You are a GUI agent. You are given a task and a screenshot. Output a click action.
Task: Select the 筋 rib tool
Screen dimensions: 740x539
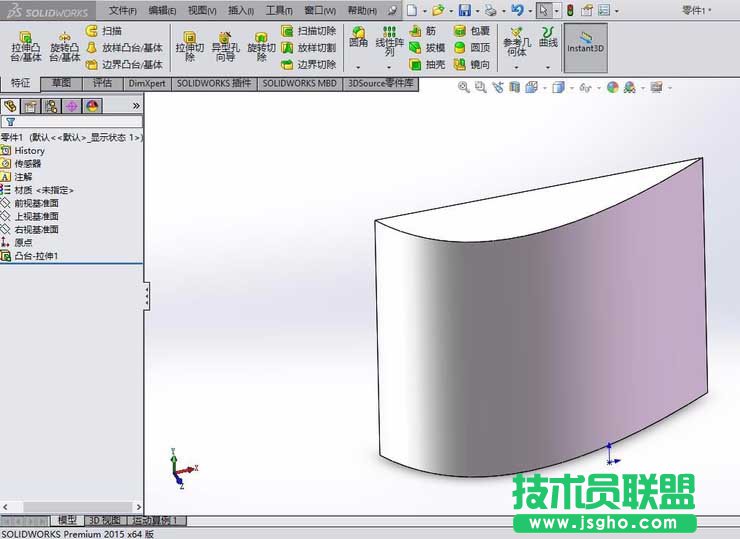[423, 31]
